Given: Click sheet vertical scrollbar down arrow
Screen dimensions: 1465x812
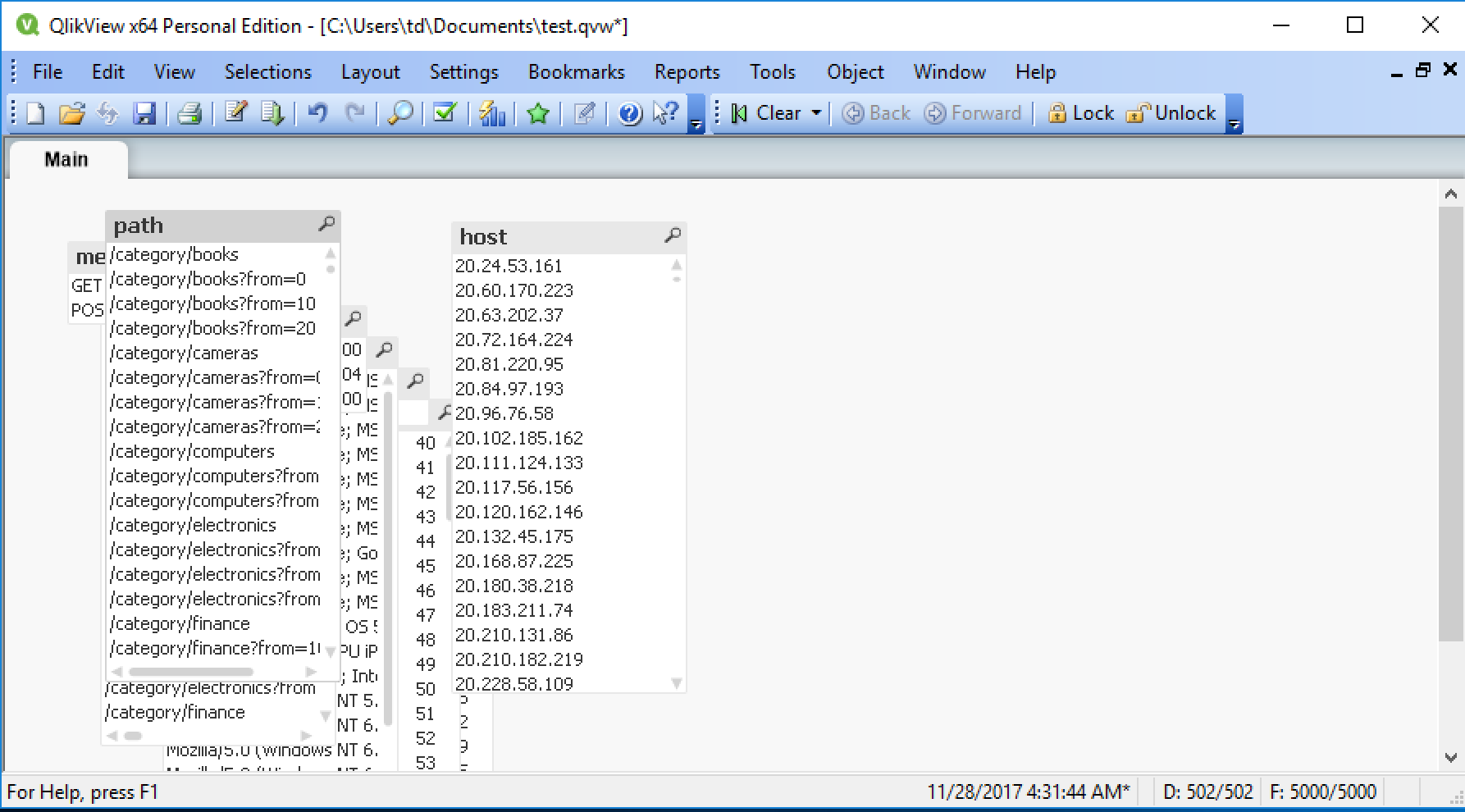Looking at the screenshot, I should coord(1451,757).
